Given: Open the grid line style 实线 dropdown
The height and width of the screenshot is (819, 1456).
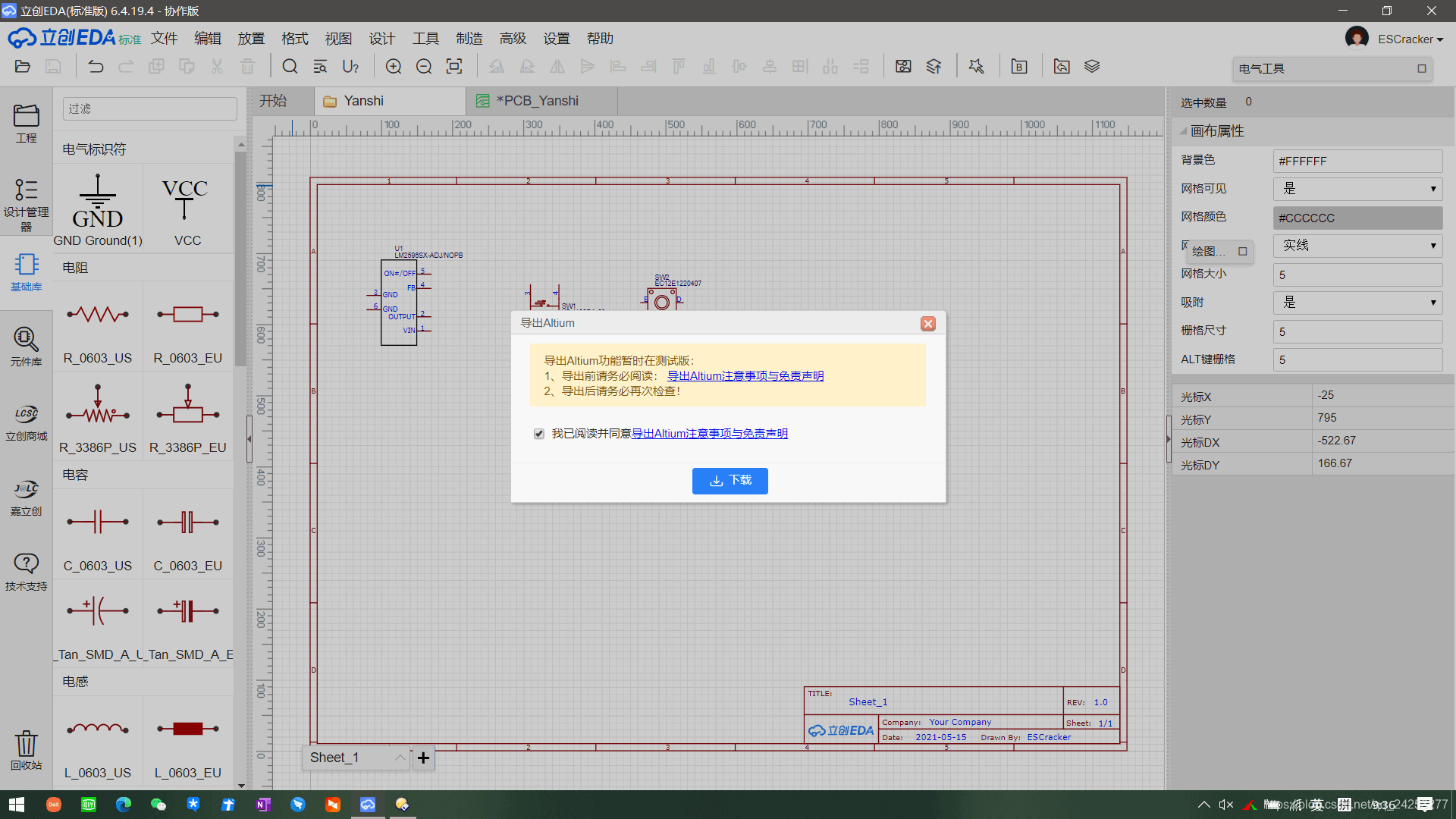Looking at the screenshot, I should (x=1357, y=246).
